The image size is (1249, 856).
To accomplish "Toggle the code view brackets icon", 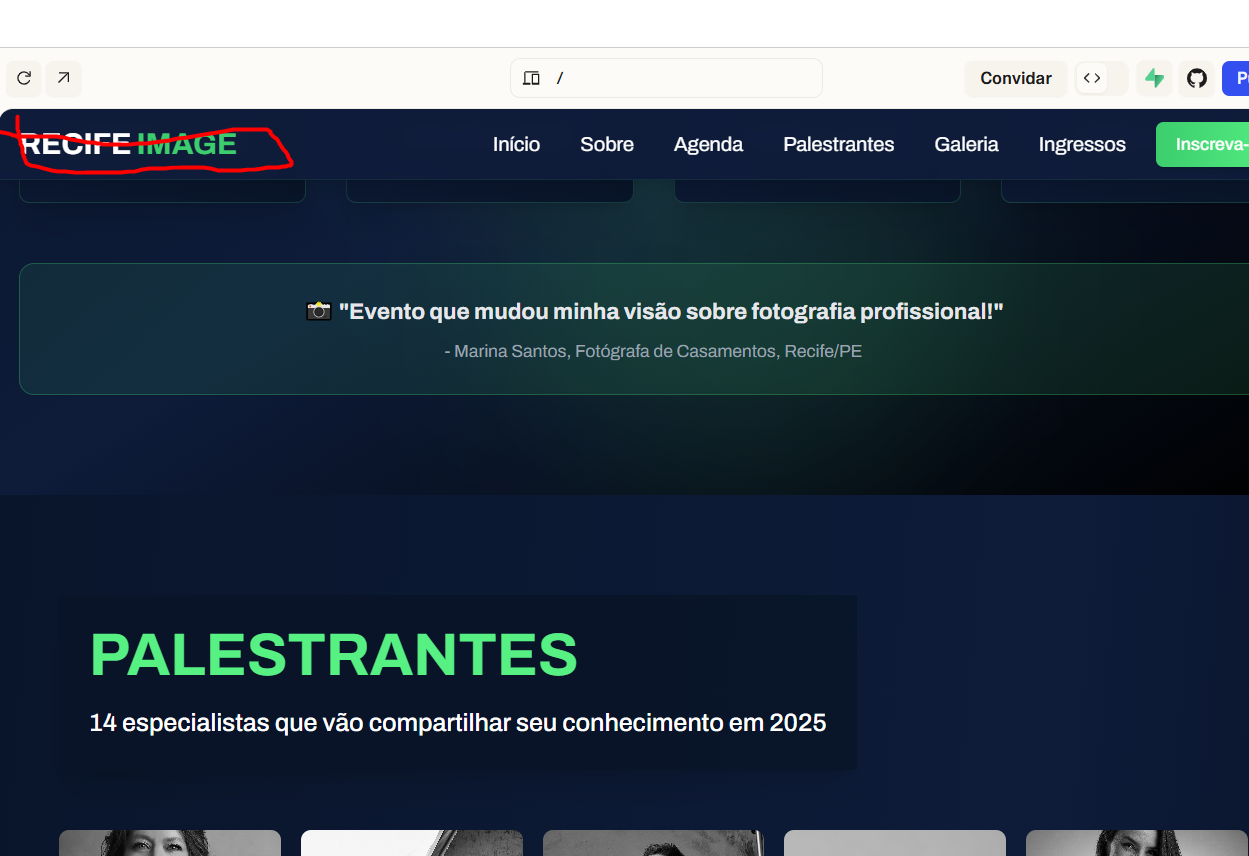I will [x=1092, y=78].
